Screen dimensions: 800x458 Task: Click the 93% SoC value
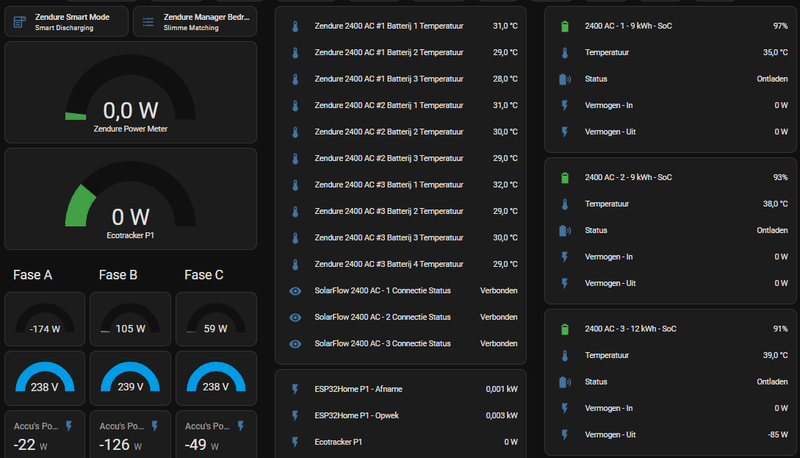click(780, 177)
